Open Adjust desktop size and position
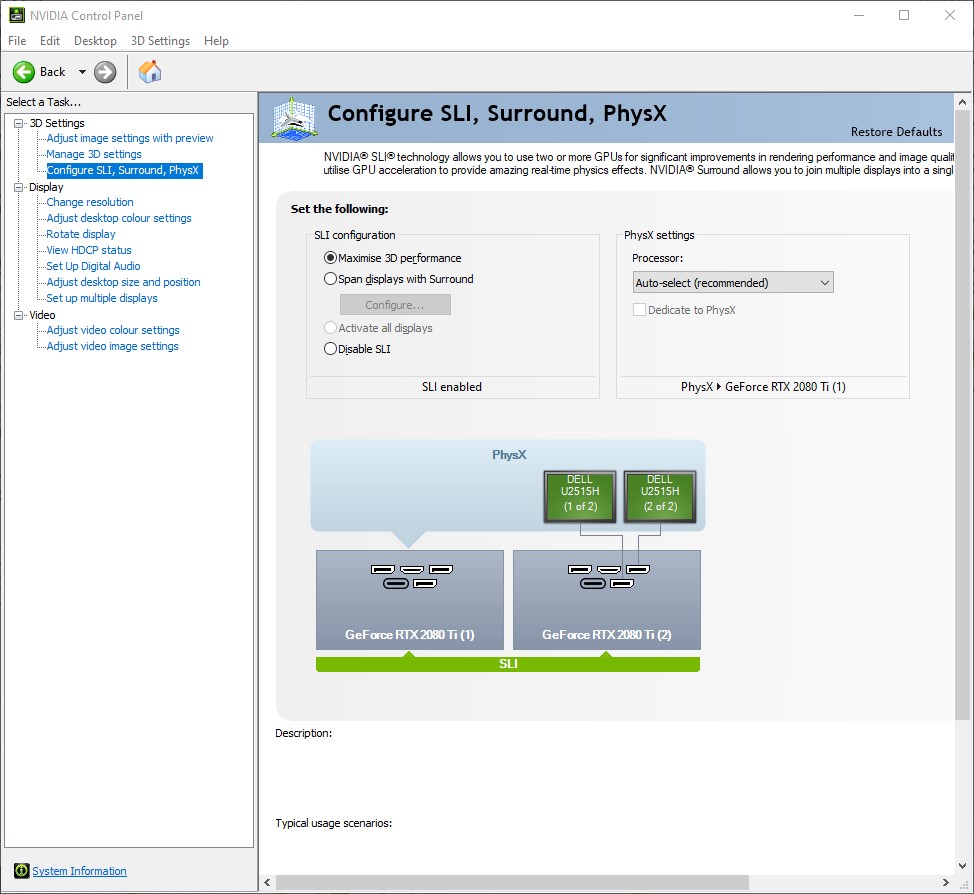The height and width of the screenshot is (894, 974). (123, 282)
